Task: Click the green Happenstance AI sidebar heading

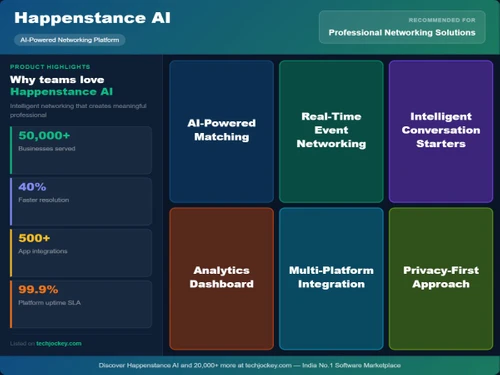Action: click(62, 92)
